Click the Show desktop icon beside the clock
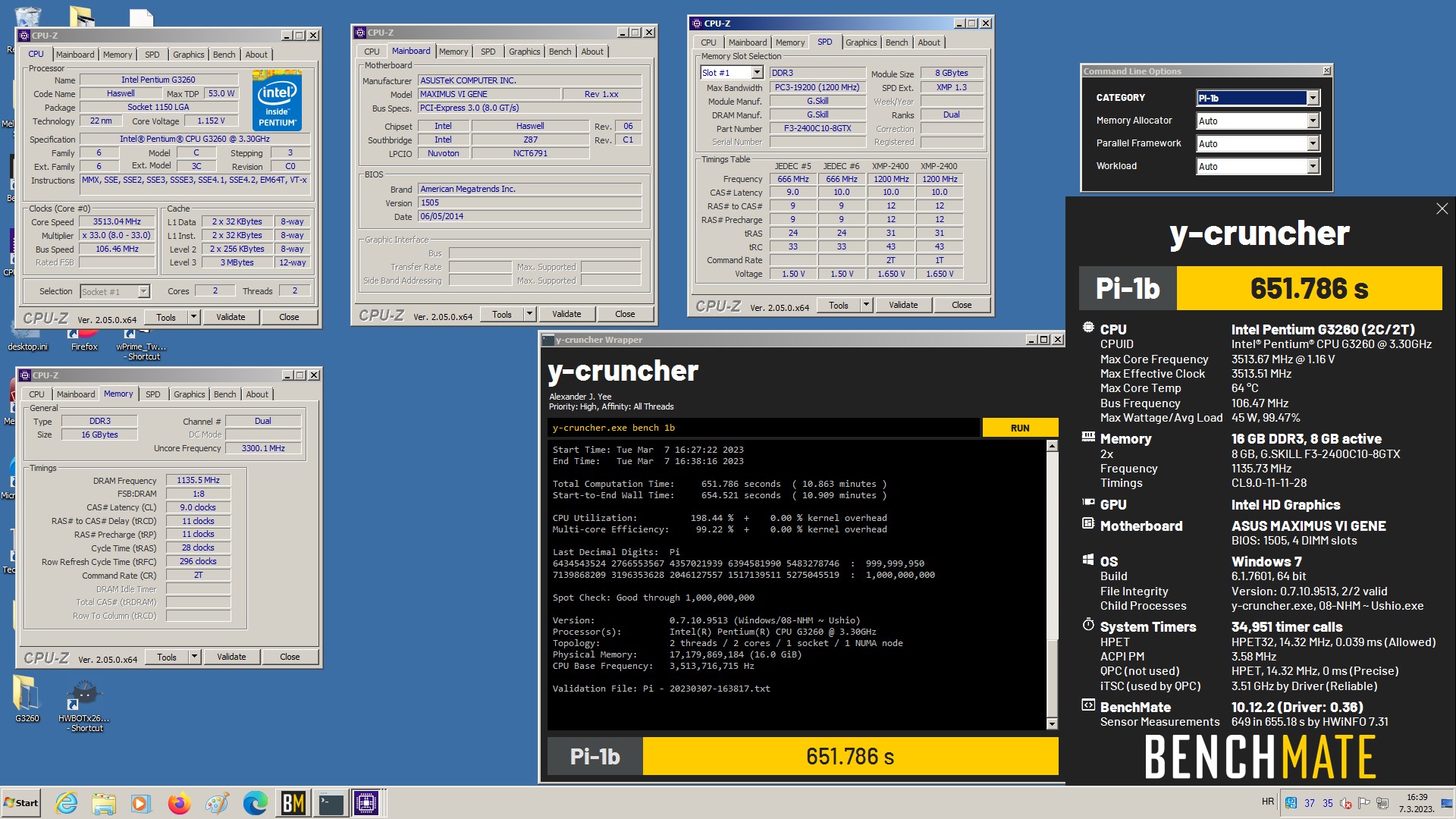This screenshot has height=819, width=1456. (x=1448, y=803)
